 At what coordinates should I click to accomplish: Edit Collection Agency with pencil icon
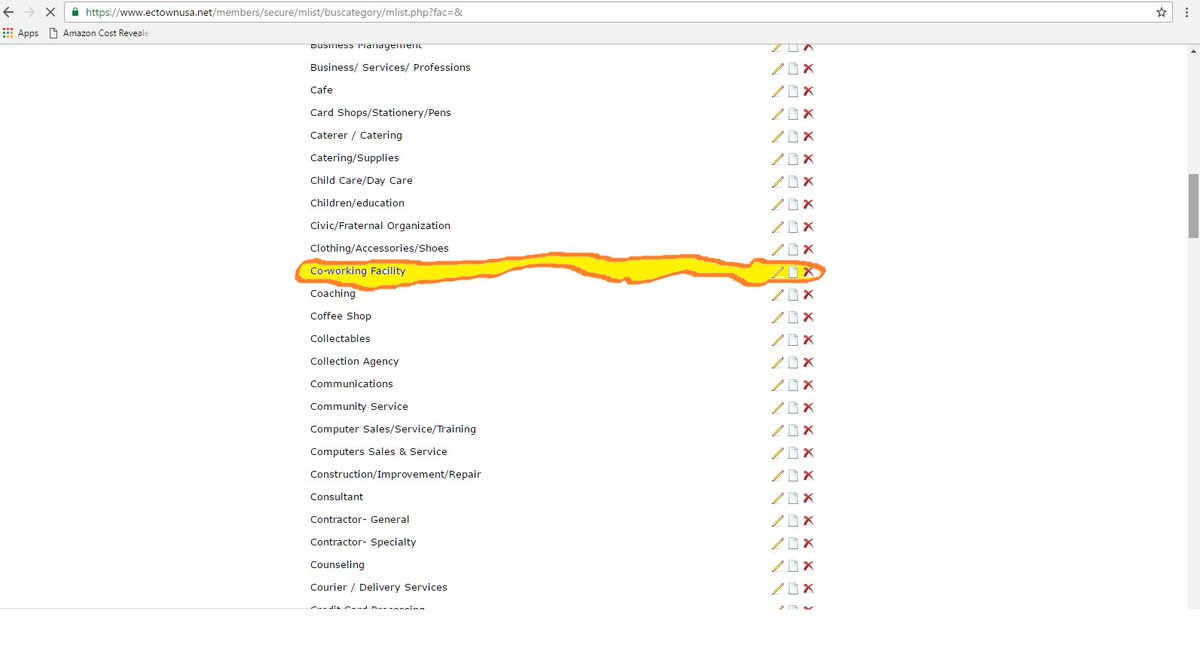click(777, 362)
